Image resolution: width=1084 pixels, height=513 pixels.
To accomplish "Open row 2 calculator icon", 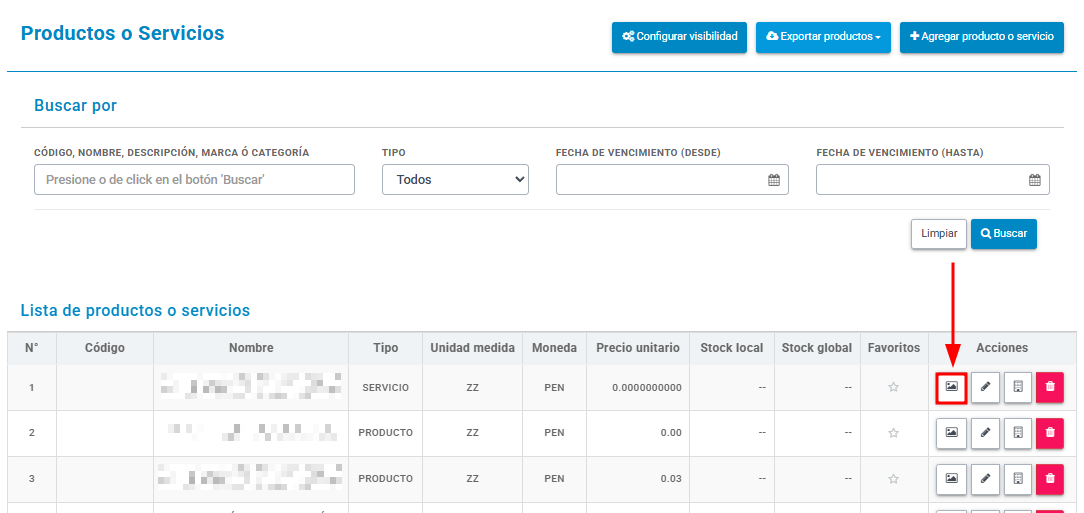I will (x=1018, y=433).
